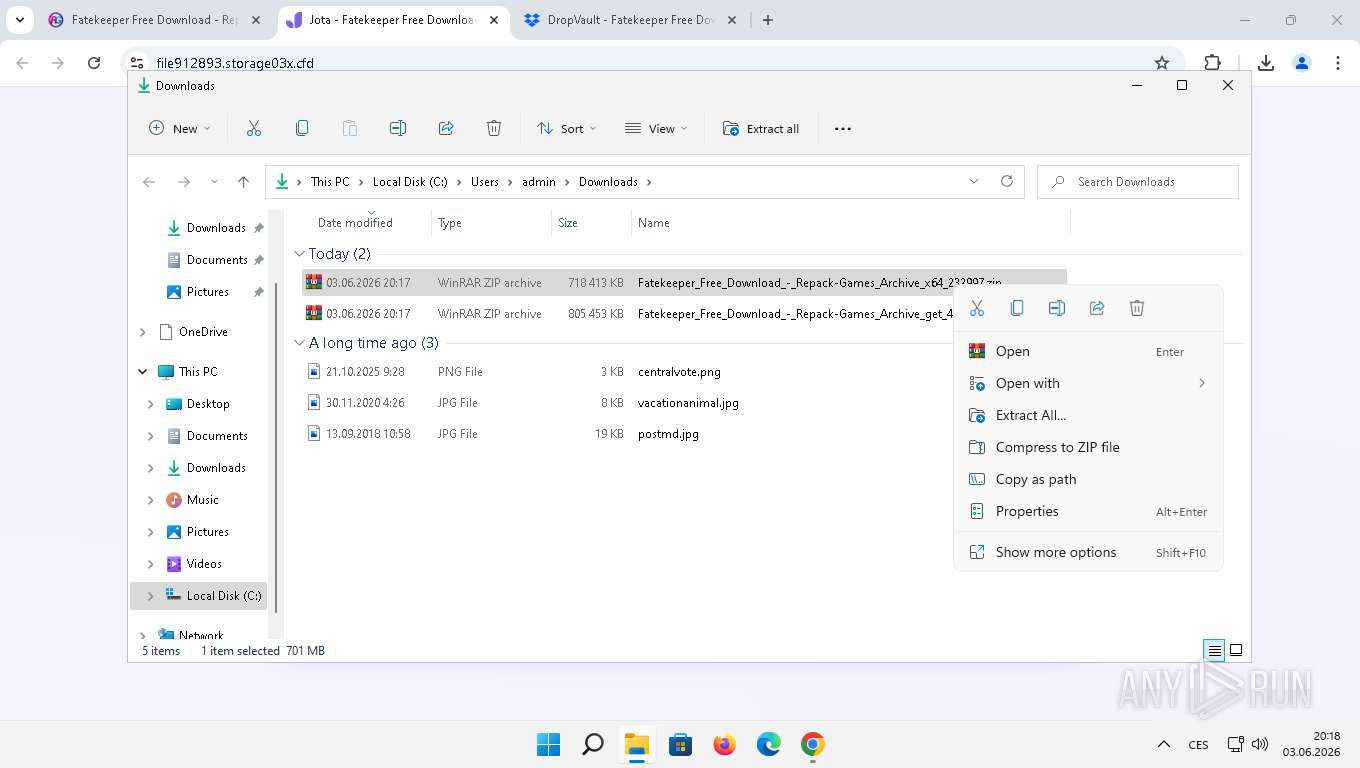Select Properties in context menu

pyautogui.click(x=1088, y=511)
